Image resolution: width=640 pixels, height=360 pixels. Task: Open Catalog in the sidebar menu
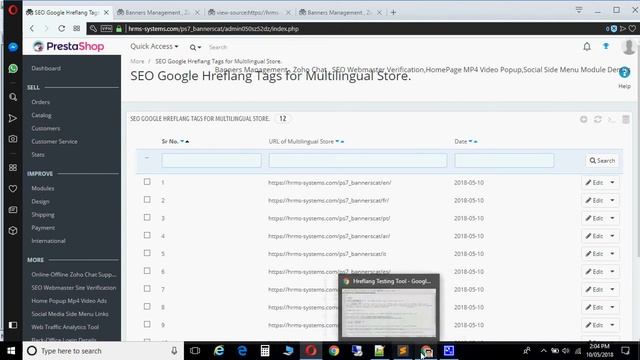point(41,116)
